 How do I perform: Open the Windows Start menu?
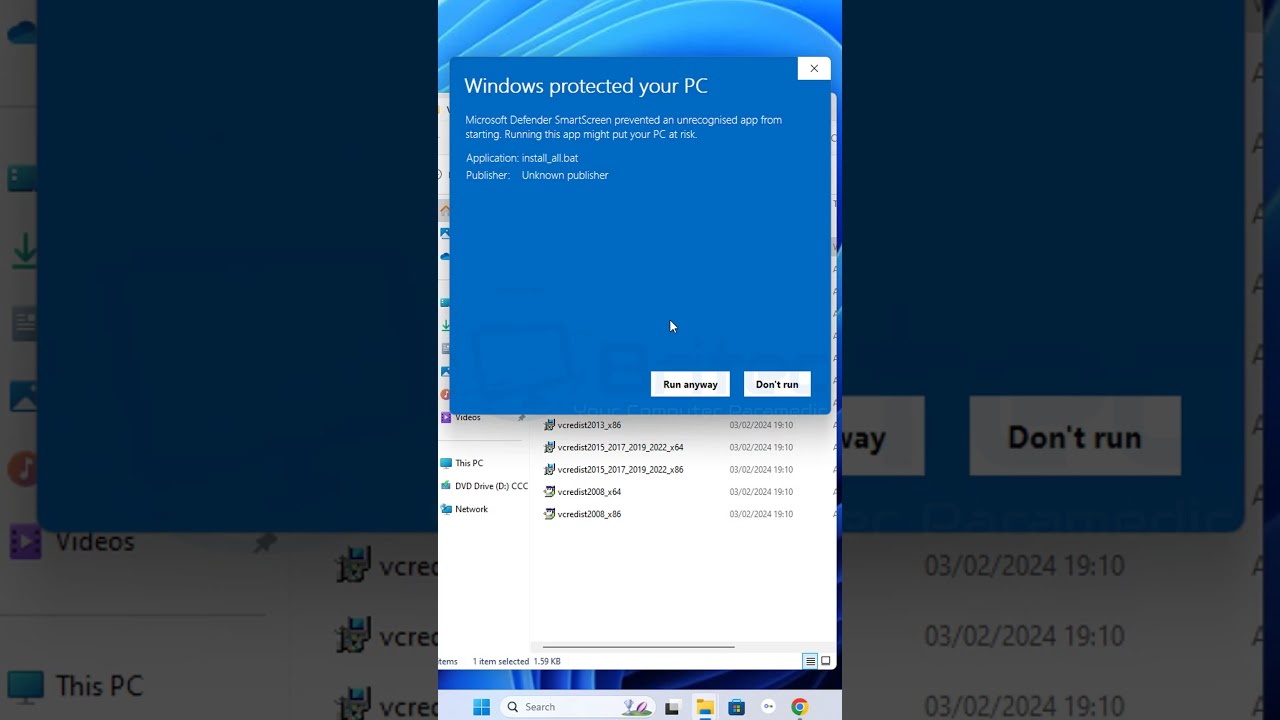[481, 707]
